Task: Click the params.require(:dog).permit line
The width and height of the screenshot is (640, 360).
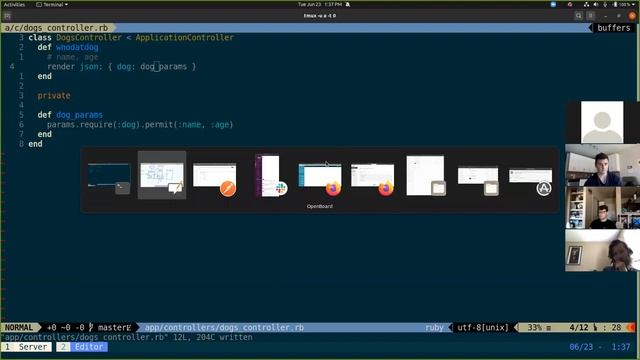Action: pos(140,124)
